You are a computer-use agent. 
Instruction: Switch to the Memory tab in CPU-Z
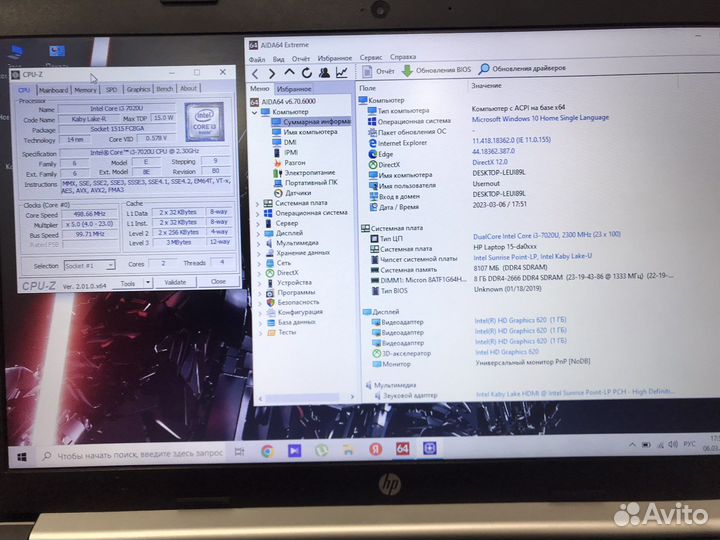[85, 89]
